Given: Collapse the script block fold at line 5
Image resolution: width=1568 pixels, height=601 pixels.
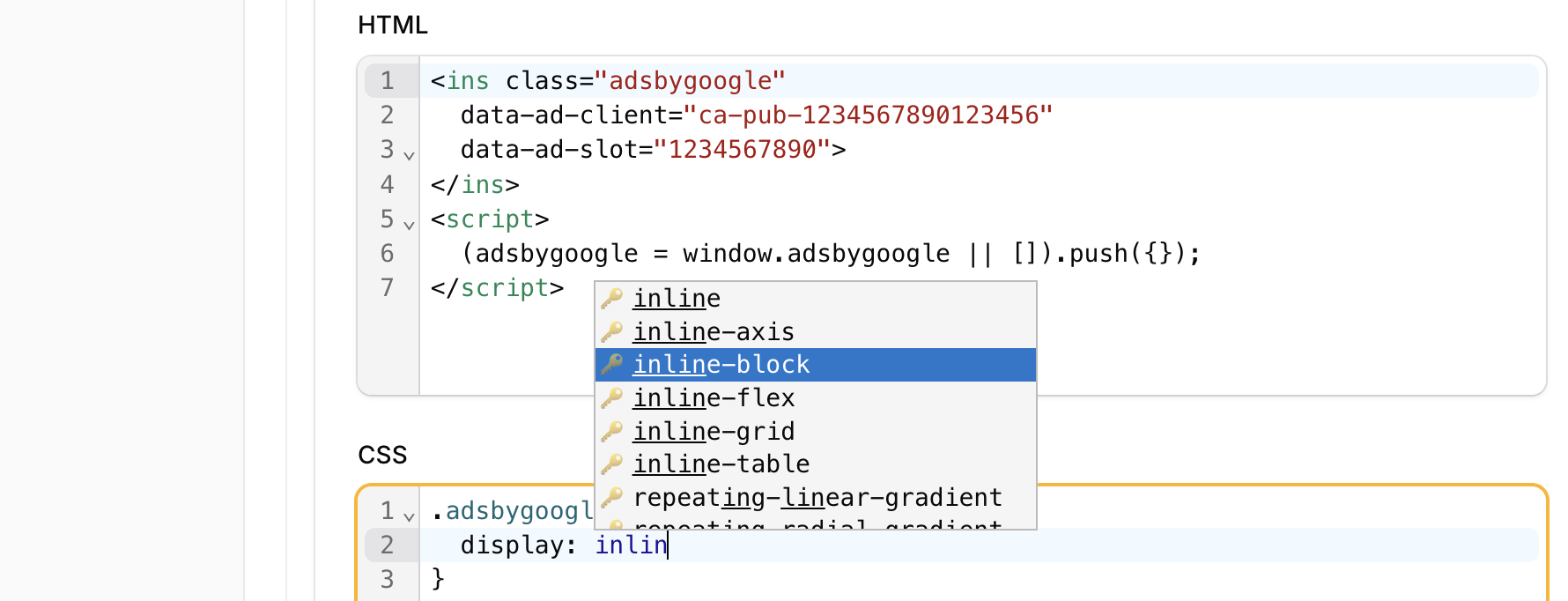Looking at the screenshot, I should (x=409, y=225).
